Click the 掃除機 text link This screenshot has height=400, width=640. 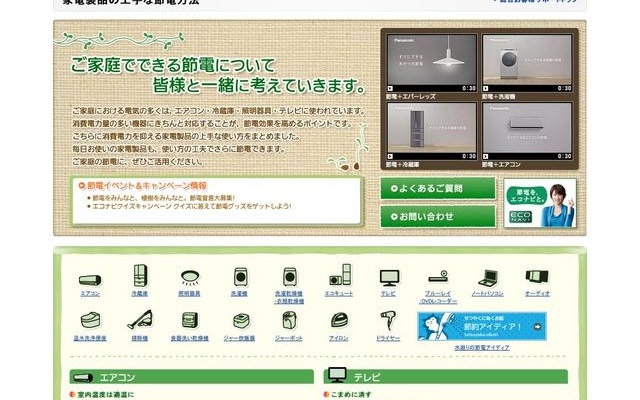click(x=140, y=338)
